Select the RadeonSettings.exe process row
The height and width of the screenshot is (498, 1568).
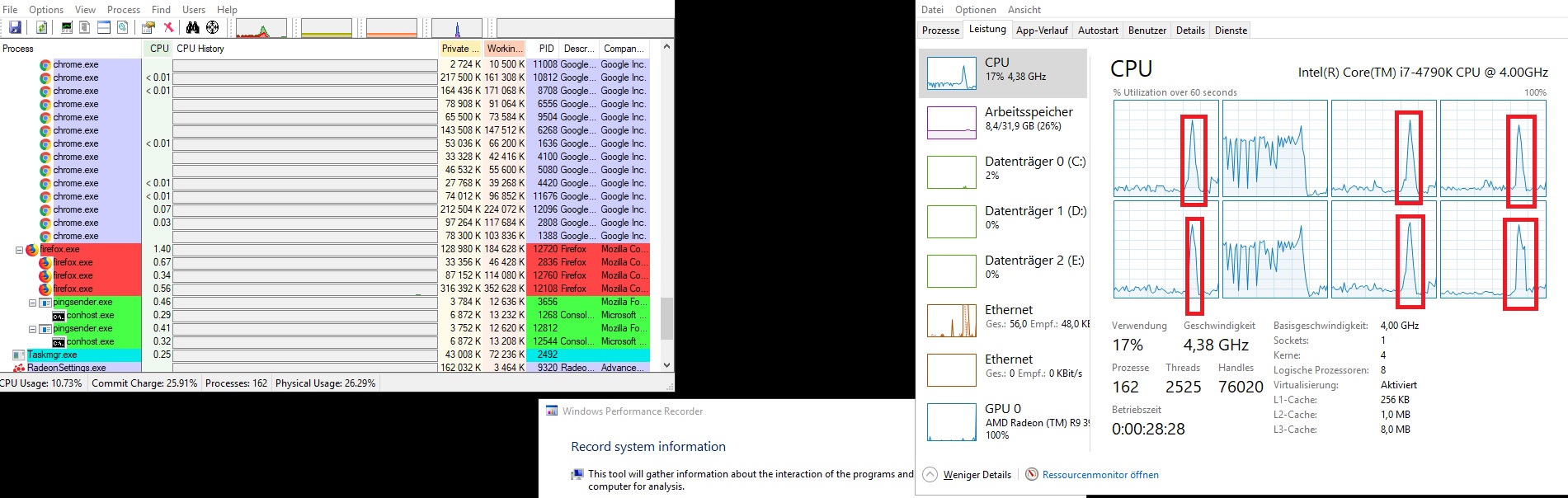click(x=325, y=368)
